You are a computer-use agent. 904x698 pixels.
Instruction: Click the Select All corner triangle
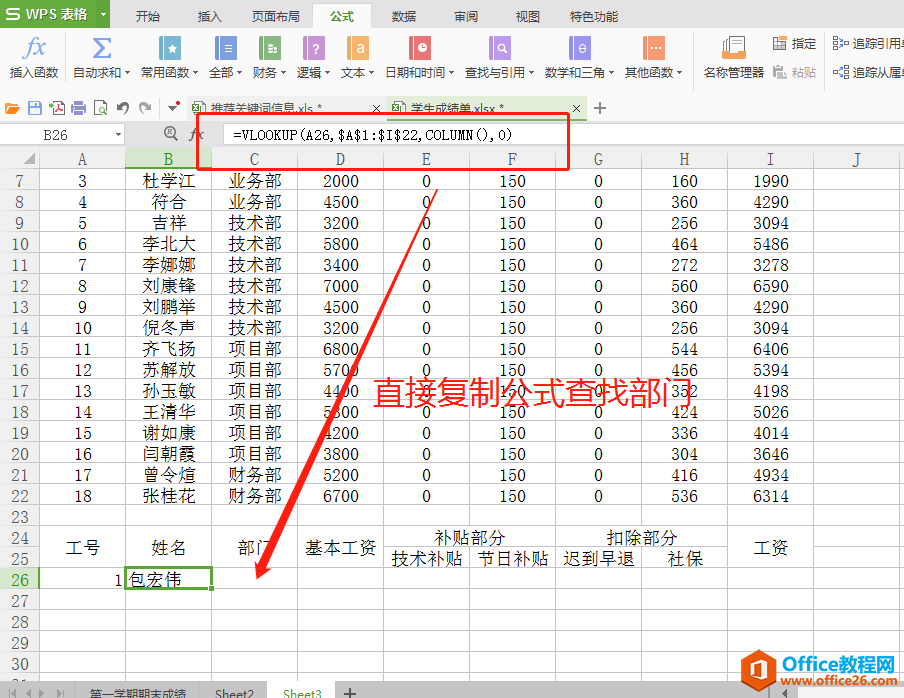tap(27, 159)
